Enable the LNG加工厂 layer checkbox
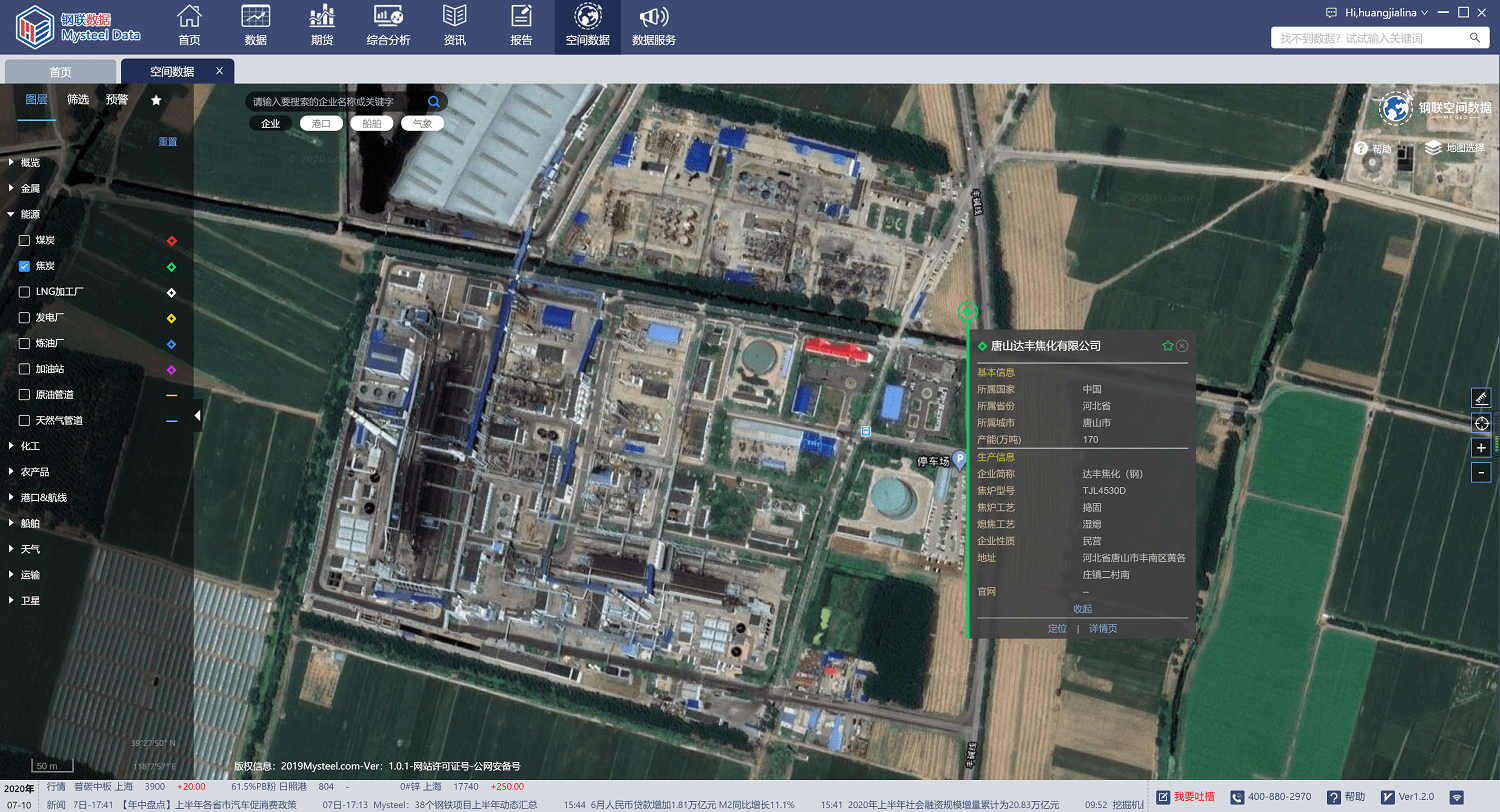The width and height of the screenshot is (1500, 812). [x=25, y=292]
